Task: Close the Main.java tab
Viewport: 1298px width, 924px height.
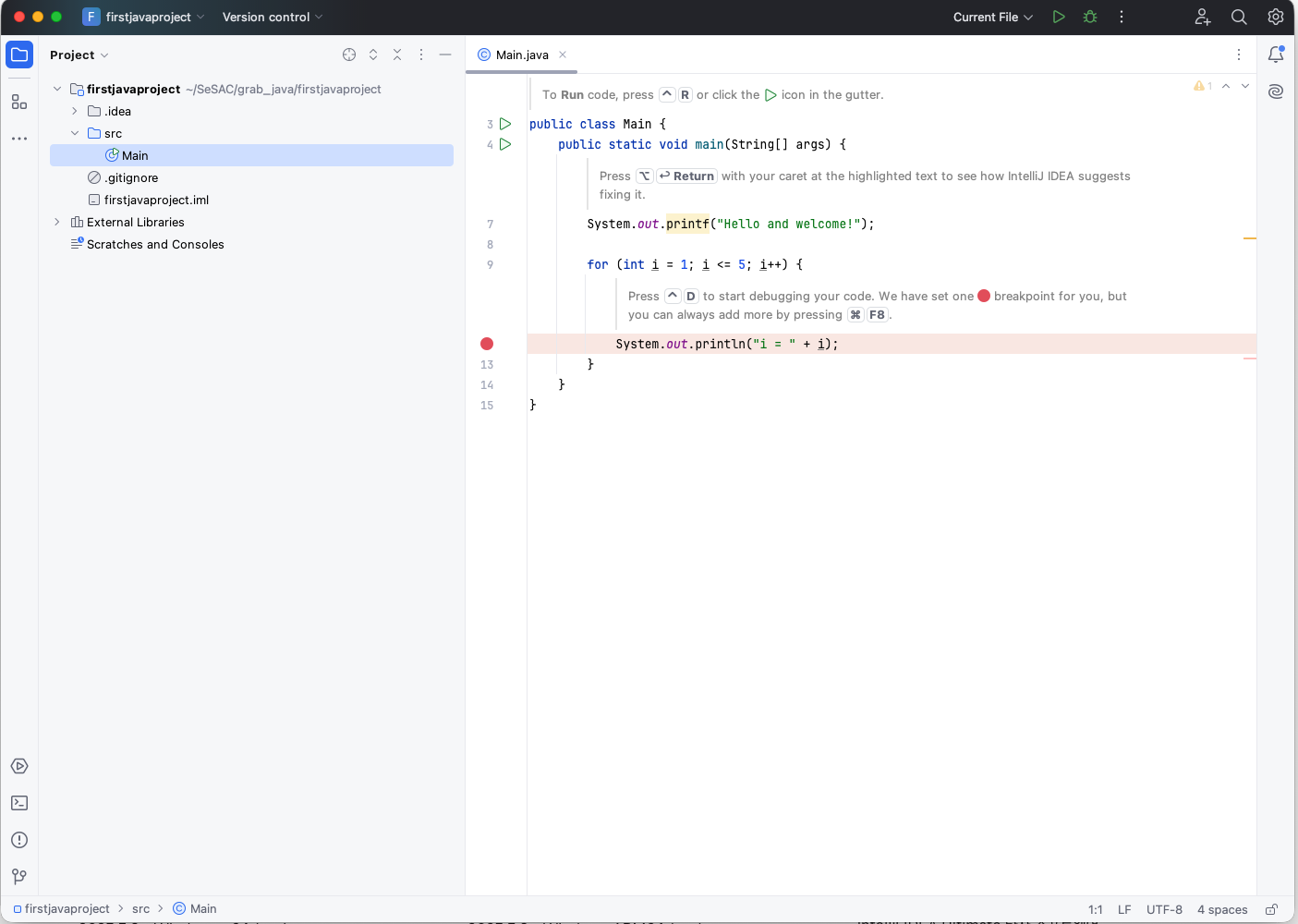Action: [x=563, y=55]
